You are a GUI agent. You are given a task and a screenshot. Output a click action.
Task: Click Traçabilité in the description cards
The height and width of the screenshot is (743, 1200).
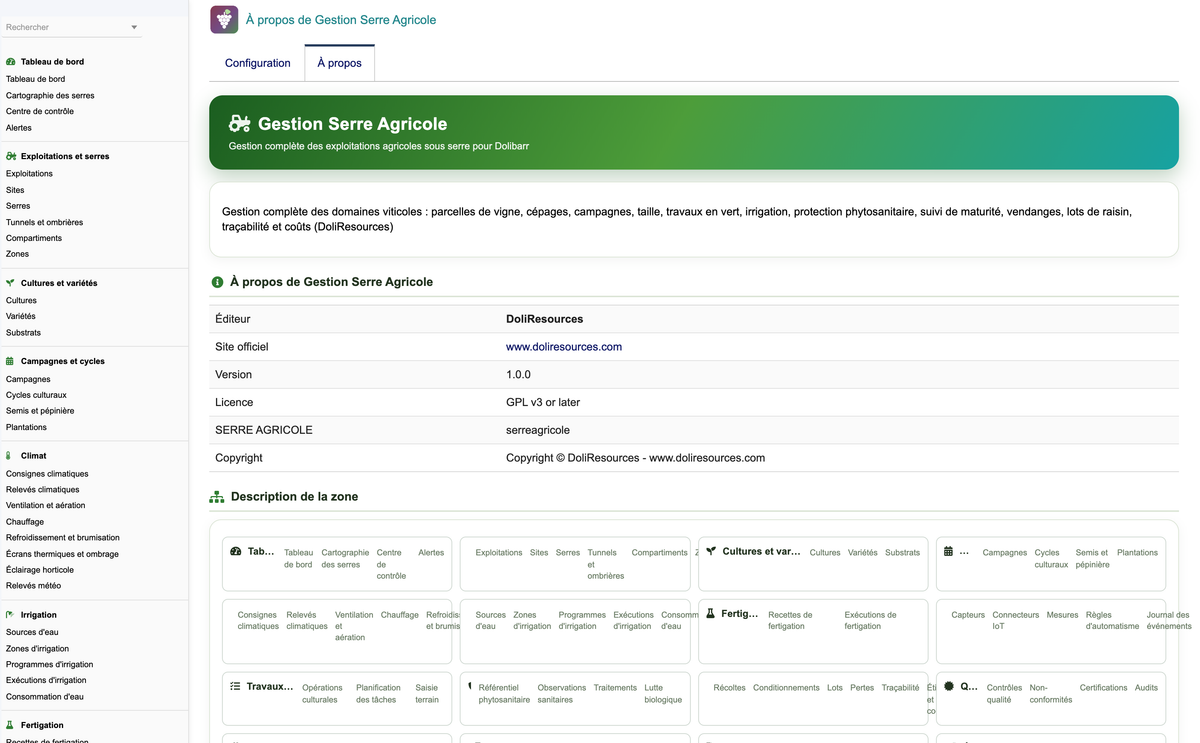[900, 688]
